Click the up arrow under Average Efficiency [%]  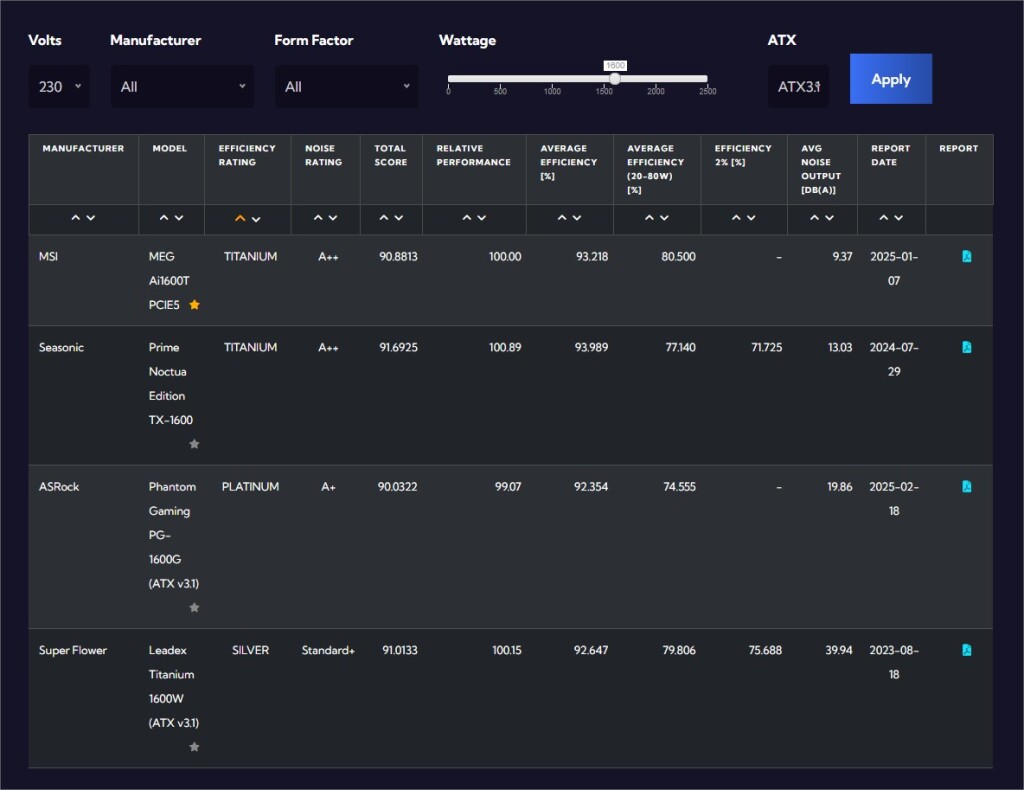(x=562, y=218)
